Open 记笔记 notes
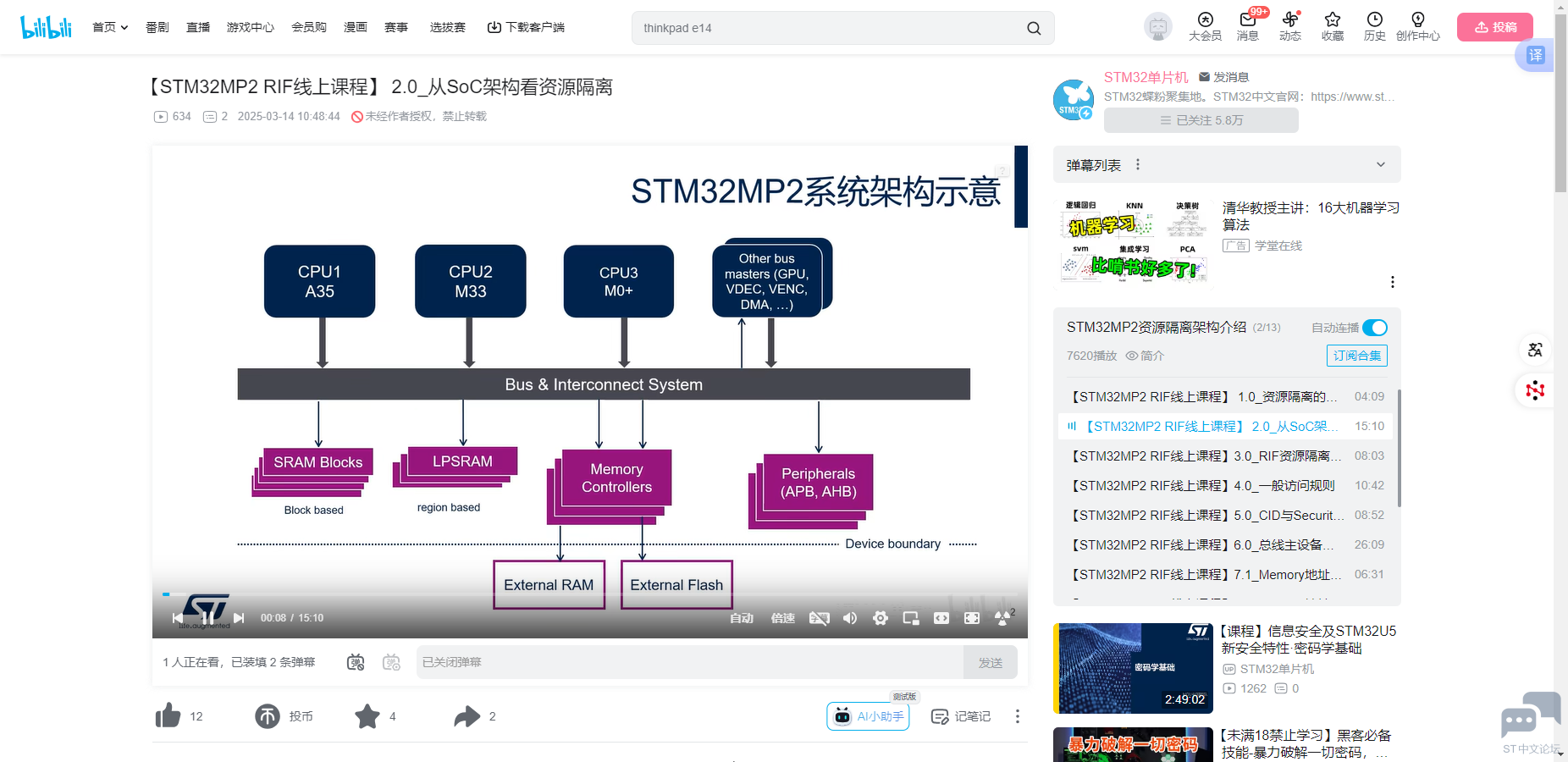 961,716
